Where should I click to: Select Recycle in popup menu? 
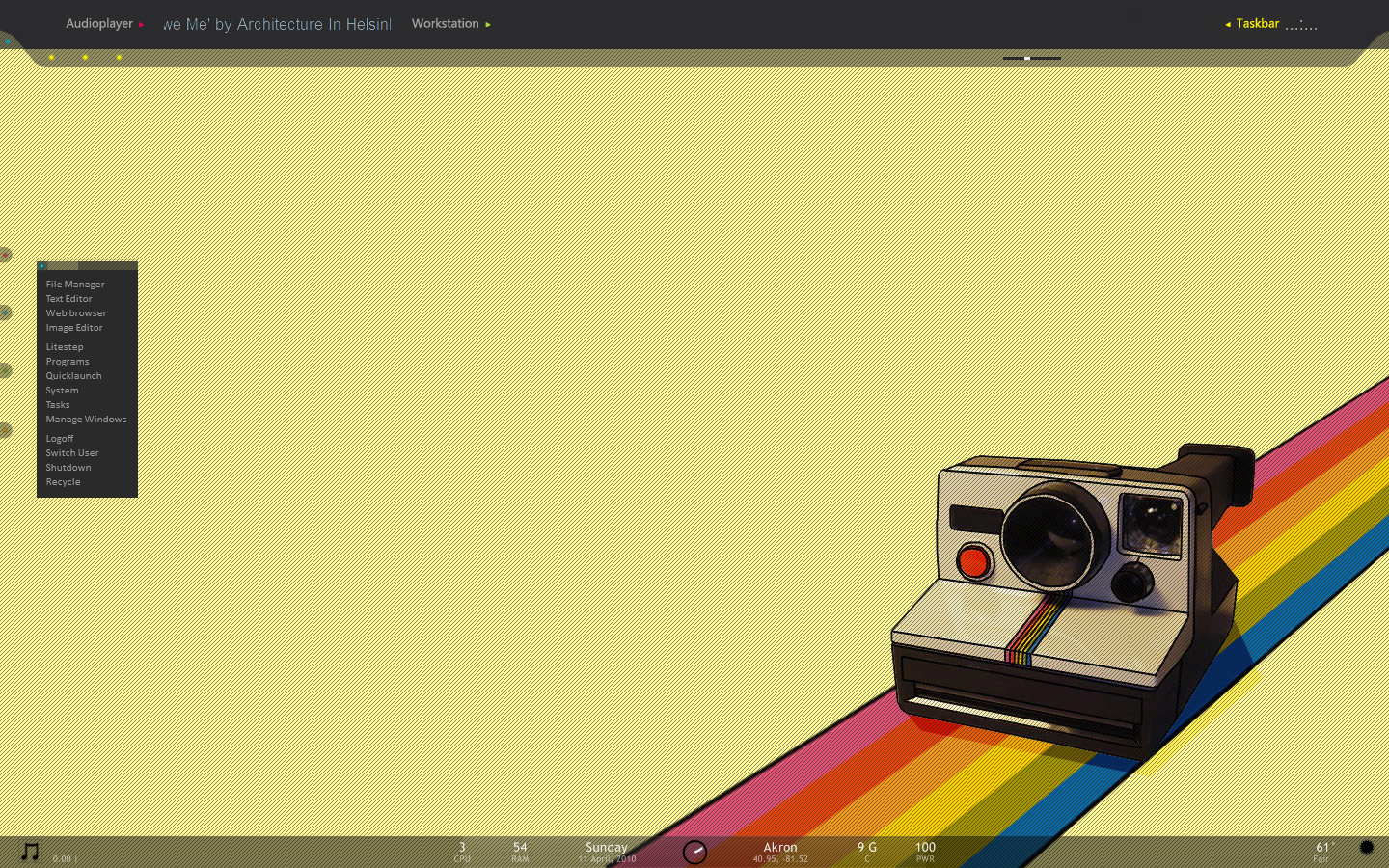(63, 481)
